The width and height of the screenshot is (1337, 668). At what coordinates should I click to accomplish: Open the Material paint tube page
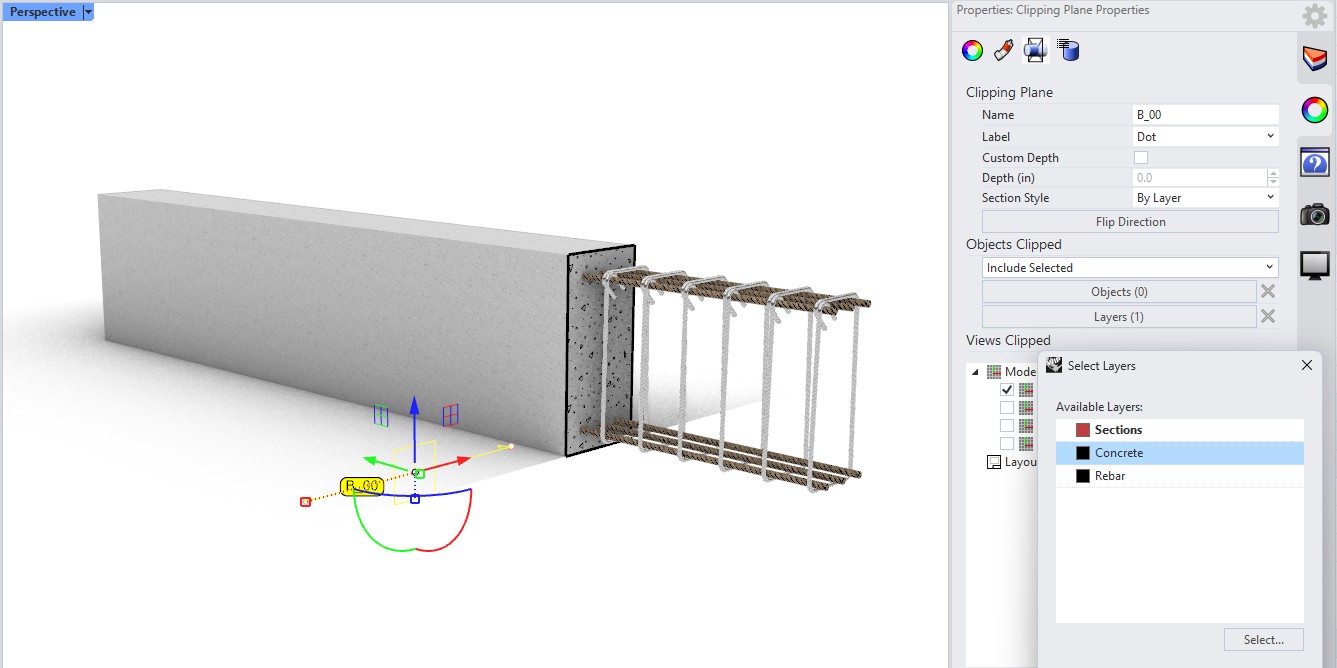point(1004,50)
